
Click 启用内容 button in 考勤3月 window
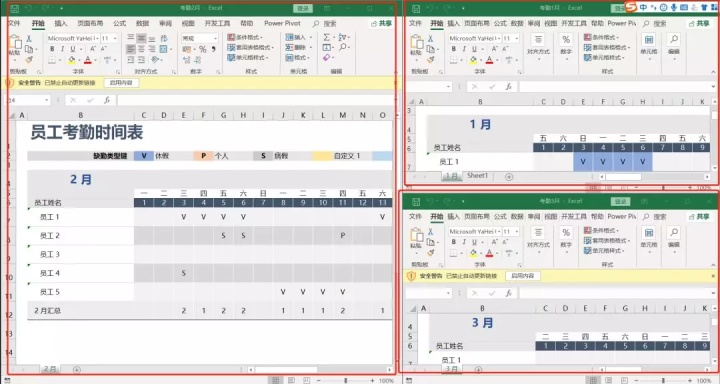click(523, 276)
